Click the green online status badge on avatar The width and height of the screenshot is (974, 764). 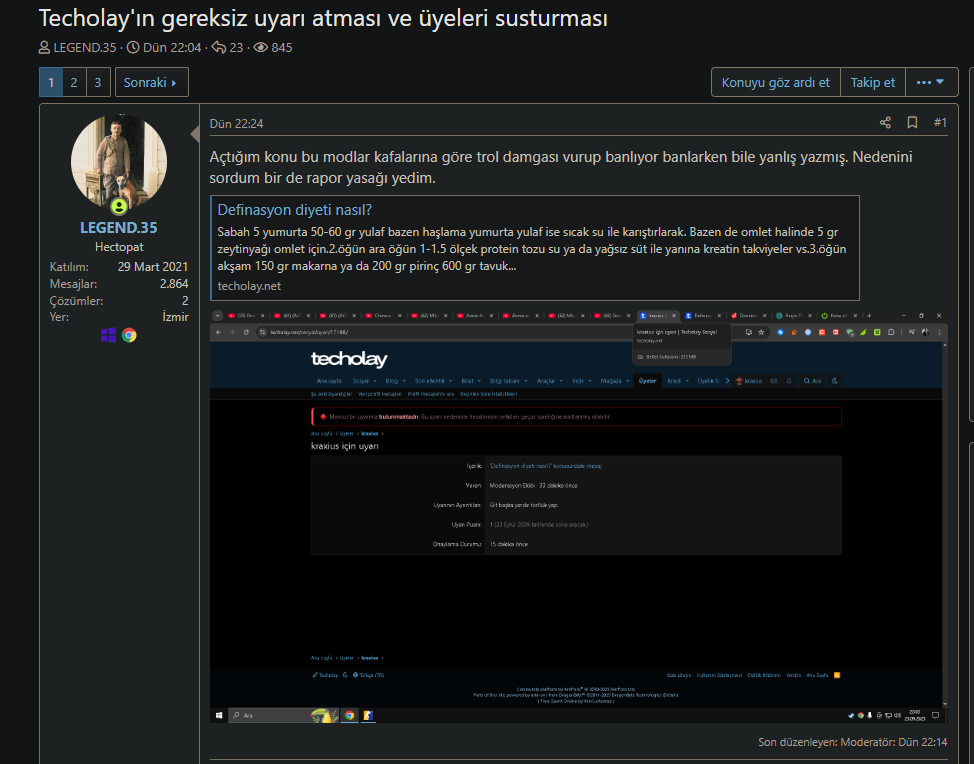pyautogui.click(x=119, y=206)
